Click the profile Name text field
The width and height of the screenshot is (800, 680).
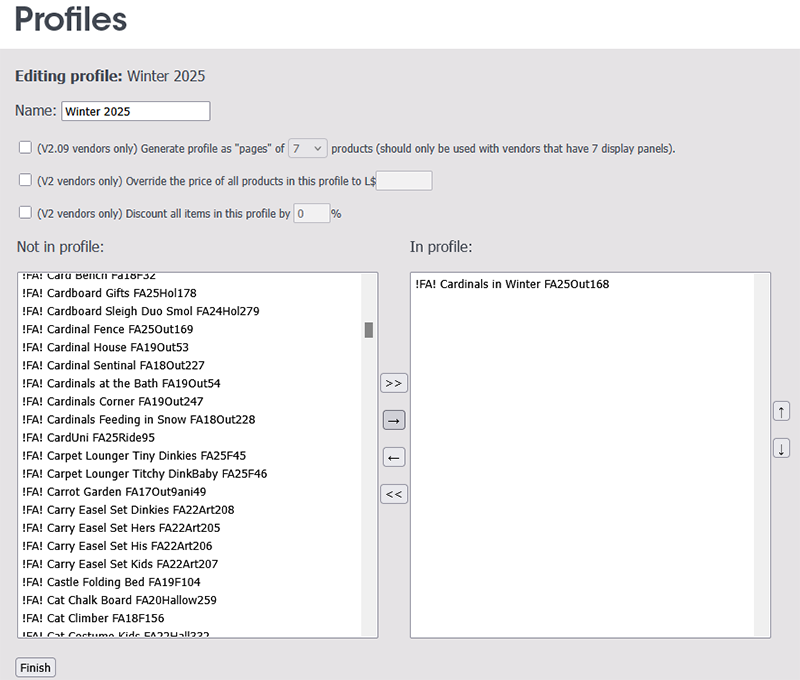pyautogui.click(x=135, y=111)
